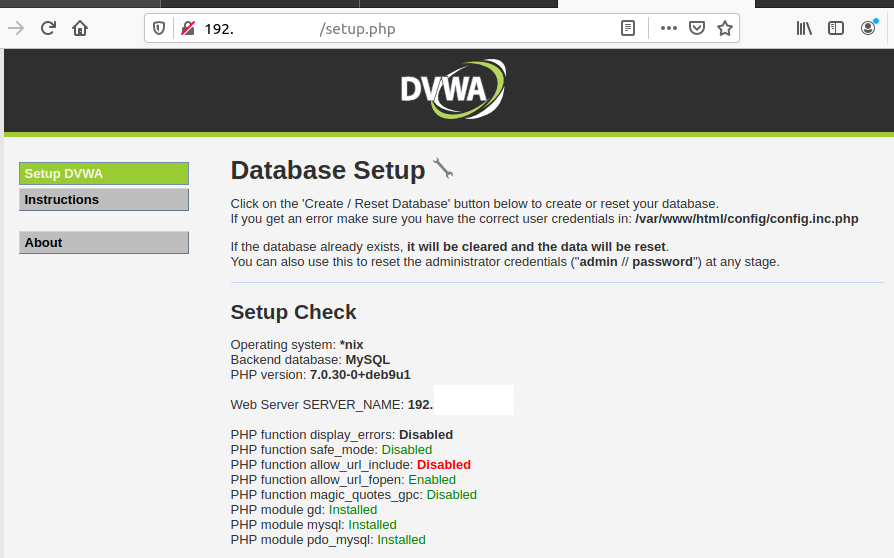The width and height of the screenshot is (894, 558).
Task: Click the wrench icon beside Database Setup
Action: click(x=443, y=169)
